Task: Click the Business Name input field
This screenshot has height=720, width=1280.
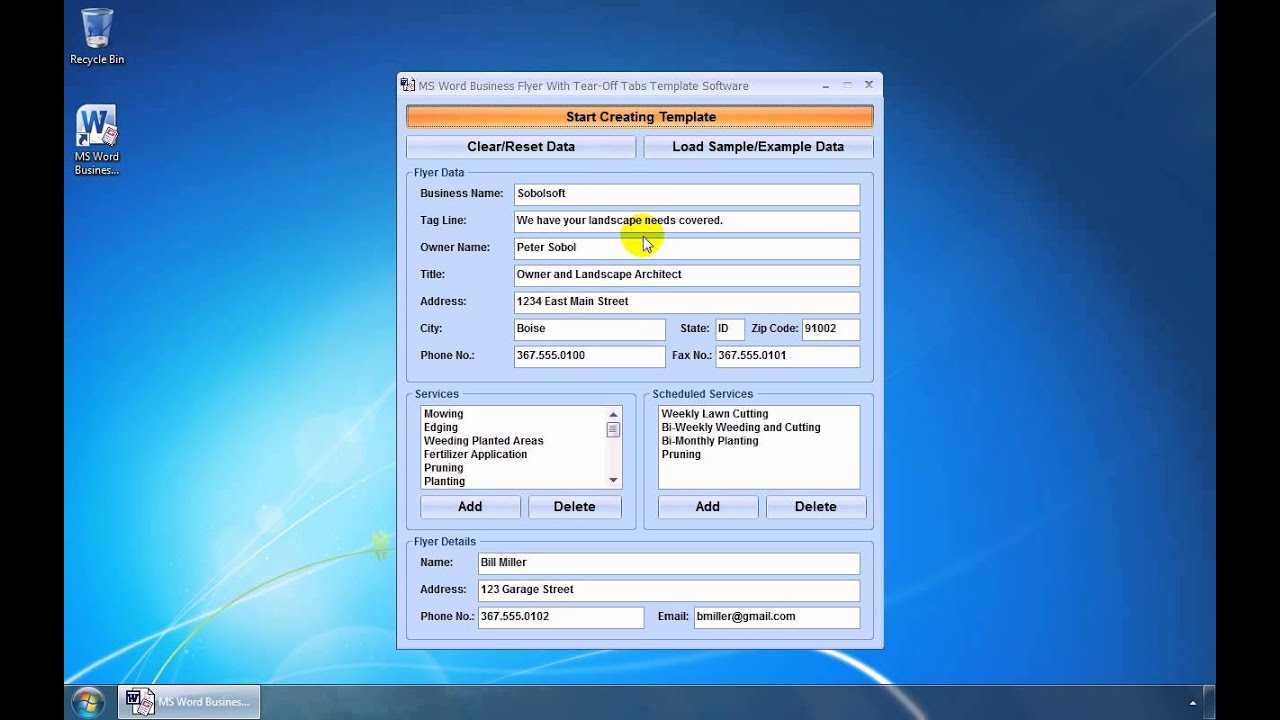Action: (687, 194)
